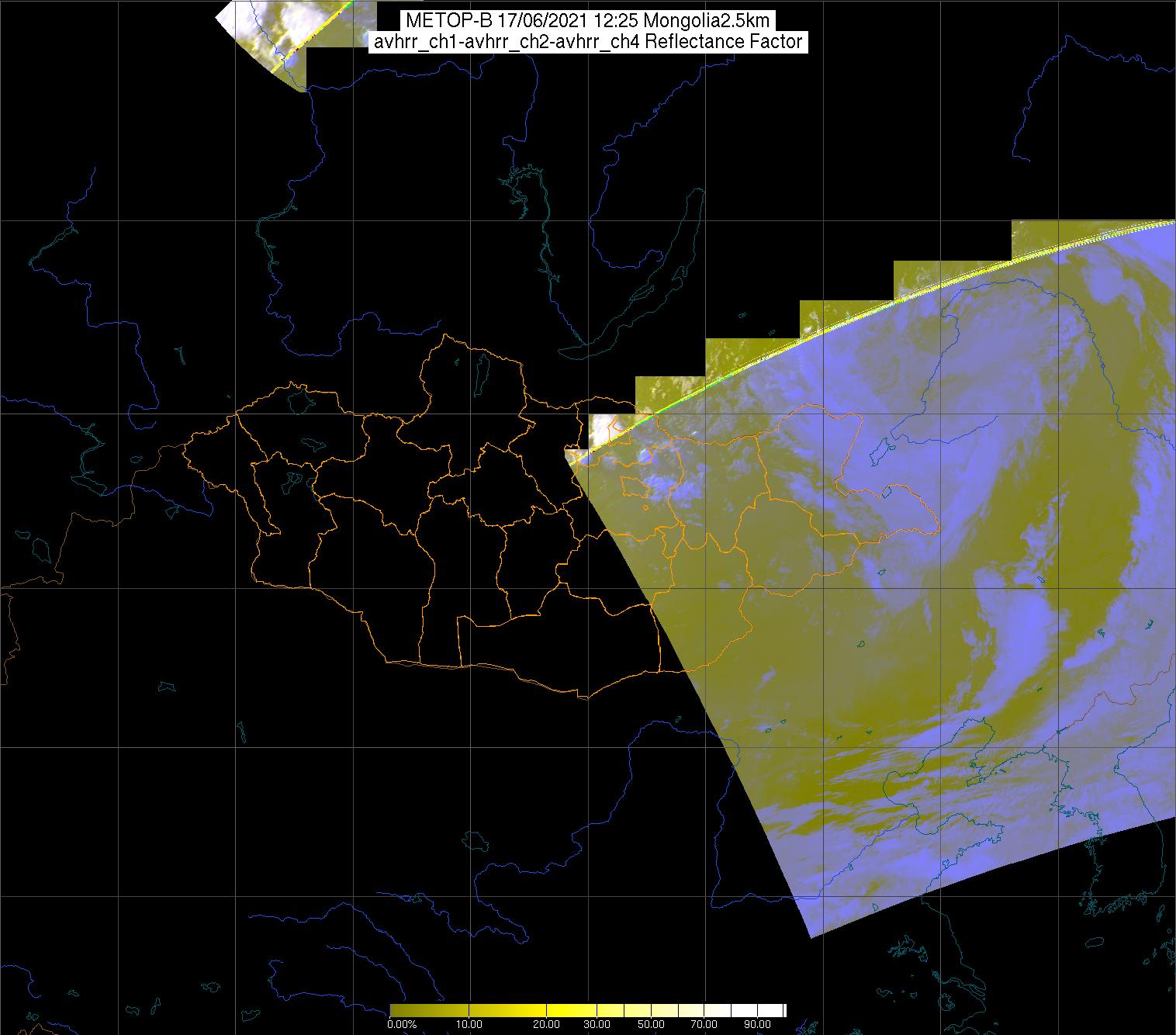Click the 70.00 color scale label

[705, 1025]
